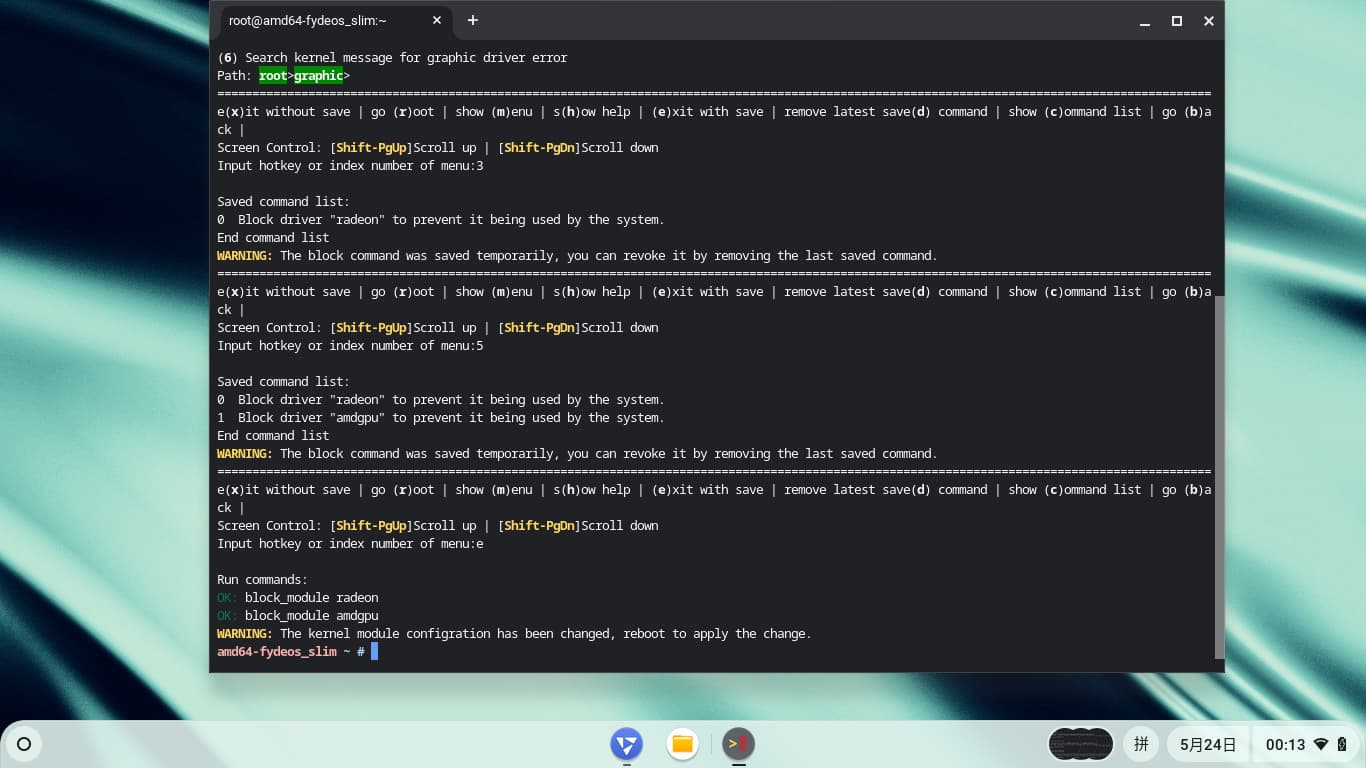Image resolution: width=1366 pixels, height=768 pixels.
Task: Click the 'amd64-fydeos_slim ~ #' prompt text
Action: point(291,652)
